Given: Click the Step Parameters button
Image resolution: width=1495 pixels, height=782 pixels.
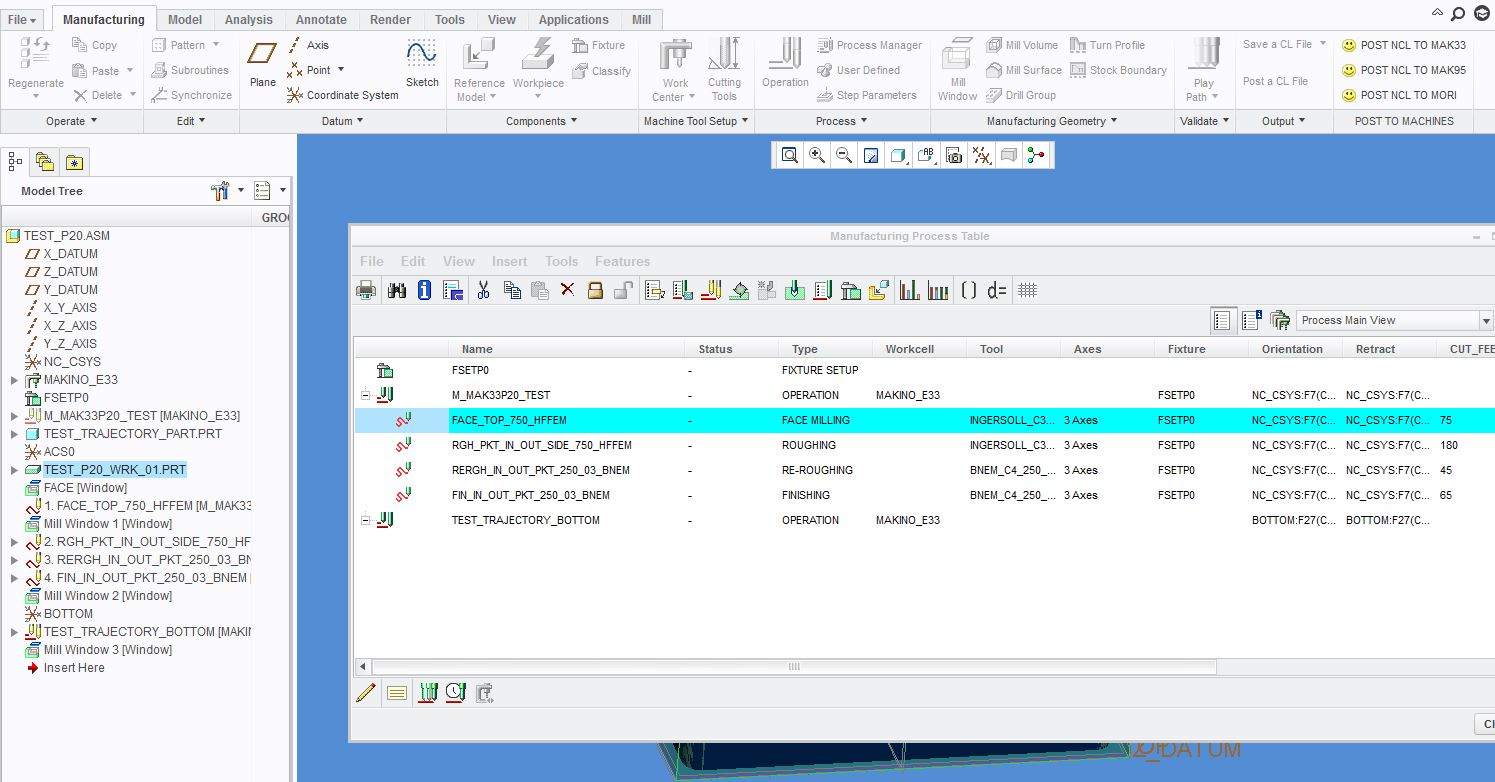Looking at the screenshot, I should tap(867, 95).
